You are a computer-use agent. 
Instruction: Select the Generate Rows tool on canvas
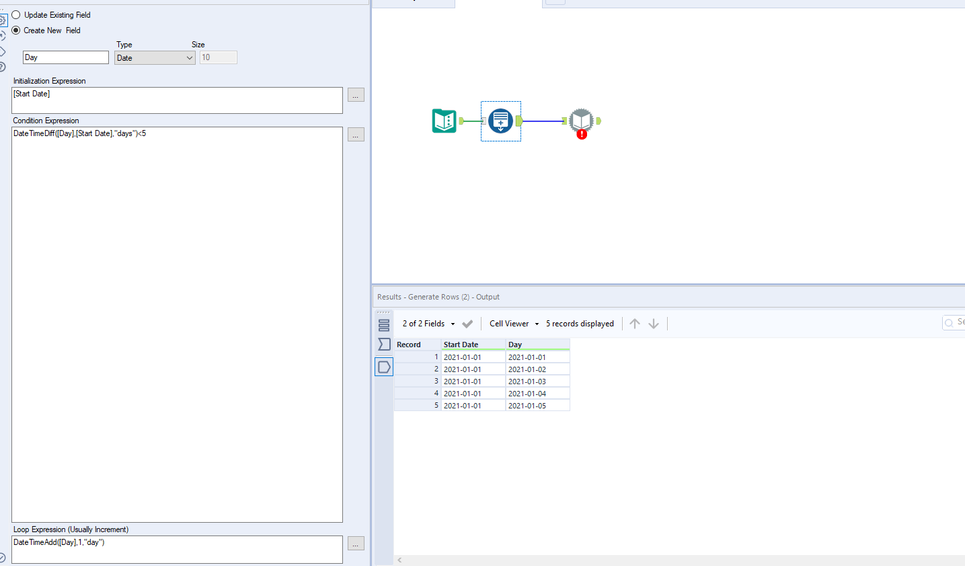(x=500, y=121)
